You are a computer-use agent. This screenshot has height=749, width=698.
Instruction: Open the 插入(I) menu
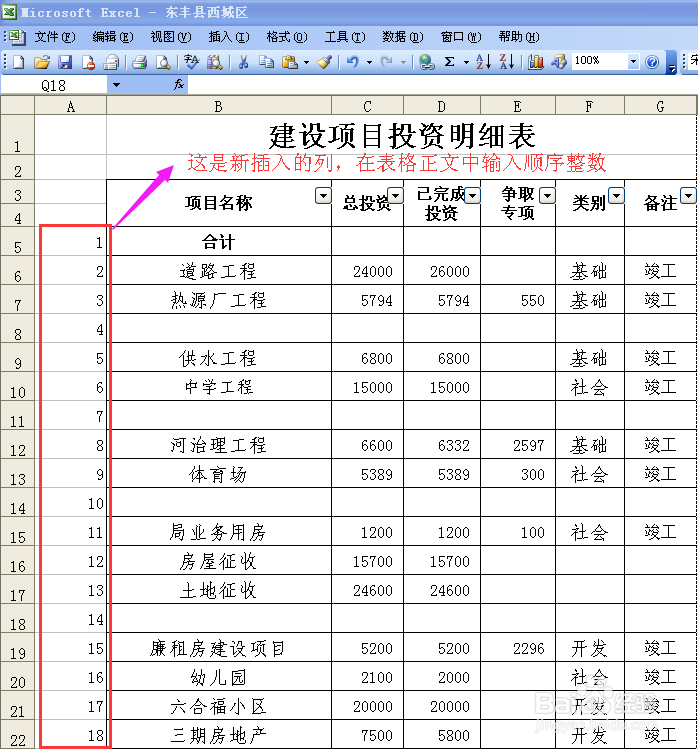[x=229, y=37]
